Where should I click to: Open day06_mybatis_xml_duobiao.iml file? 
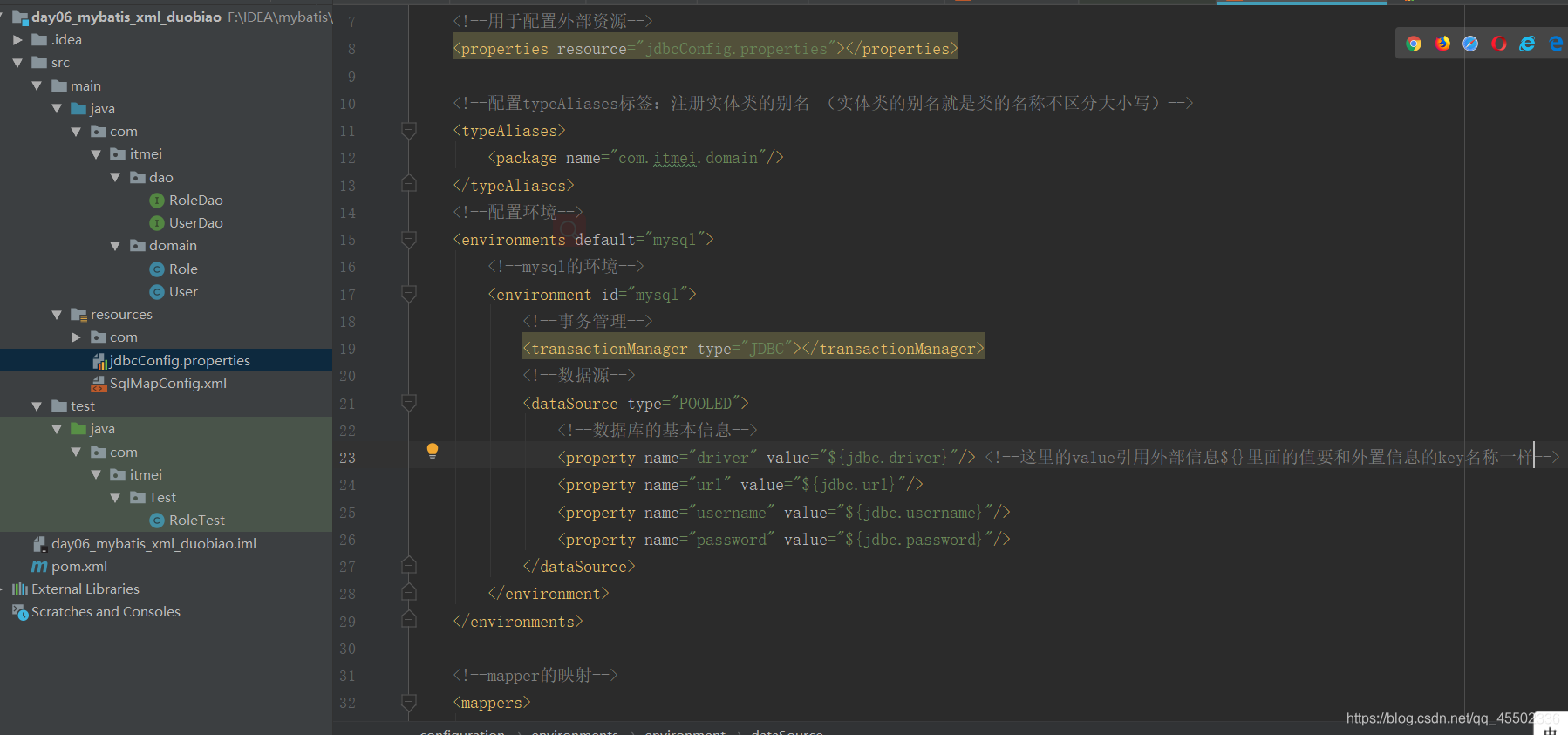[153, 544]
